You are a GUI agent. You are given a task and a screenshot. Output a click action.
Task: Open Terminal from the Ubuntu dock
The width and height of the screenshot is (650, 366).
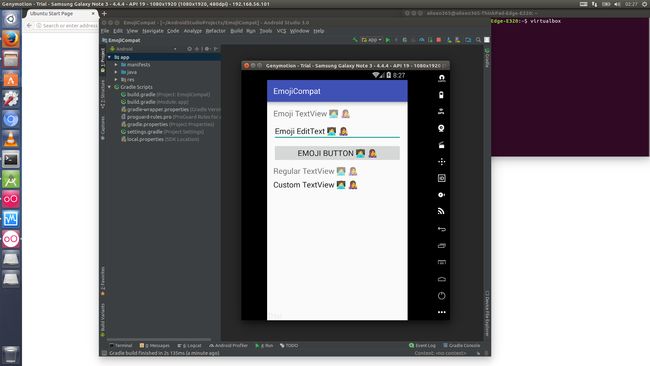(11, 159)
